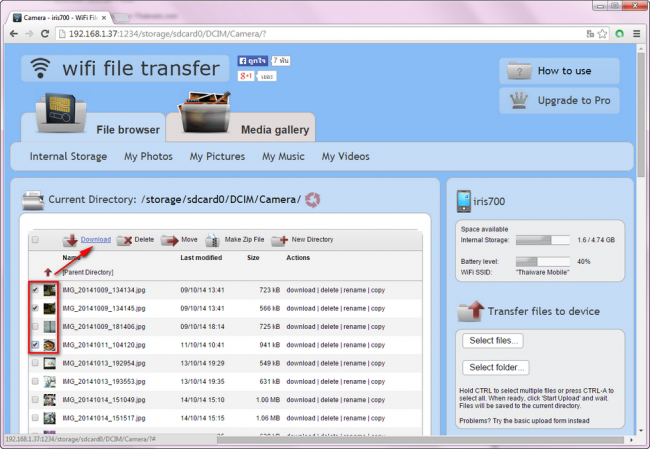Click the printer icon by Current Directory
The image size is (650, 449).
[x=33, y=200]
